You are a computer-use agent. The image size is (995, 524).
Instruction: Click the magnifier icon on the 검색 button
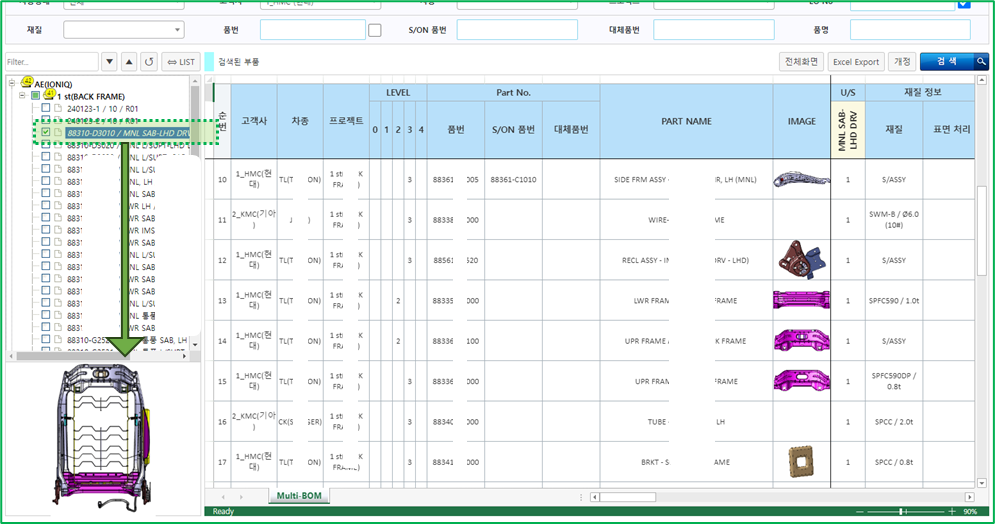pos(981,62)
